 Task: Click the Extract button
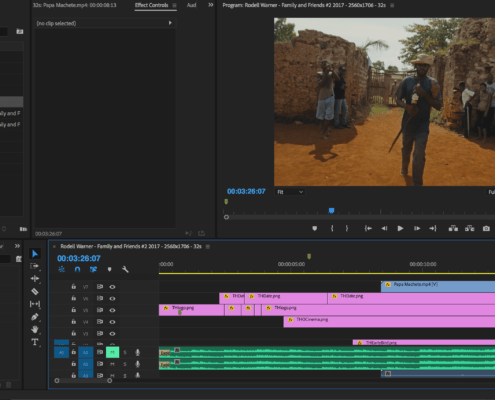click(x=470, y=228)
